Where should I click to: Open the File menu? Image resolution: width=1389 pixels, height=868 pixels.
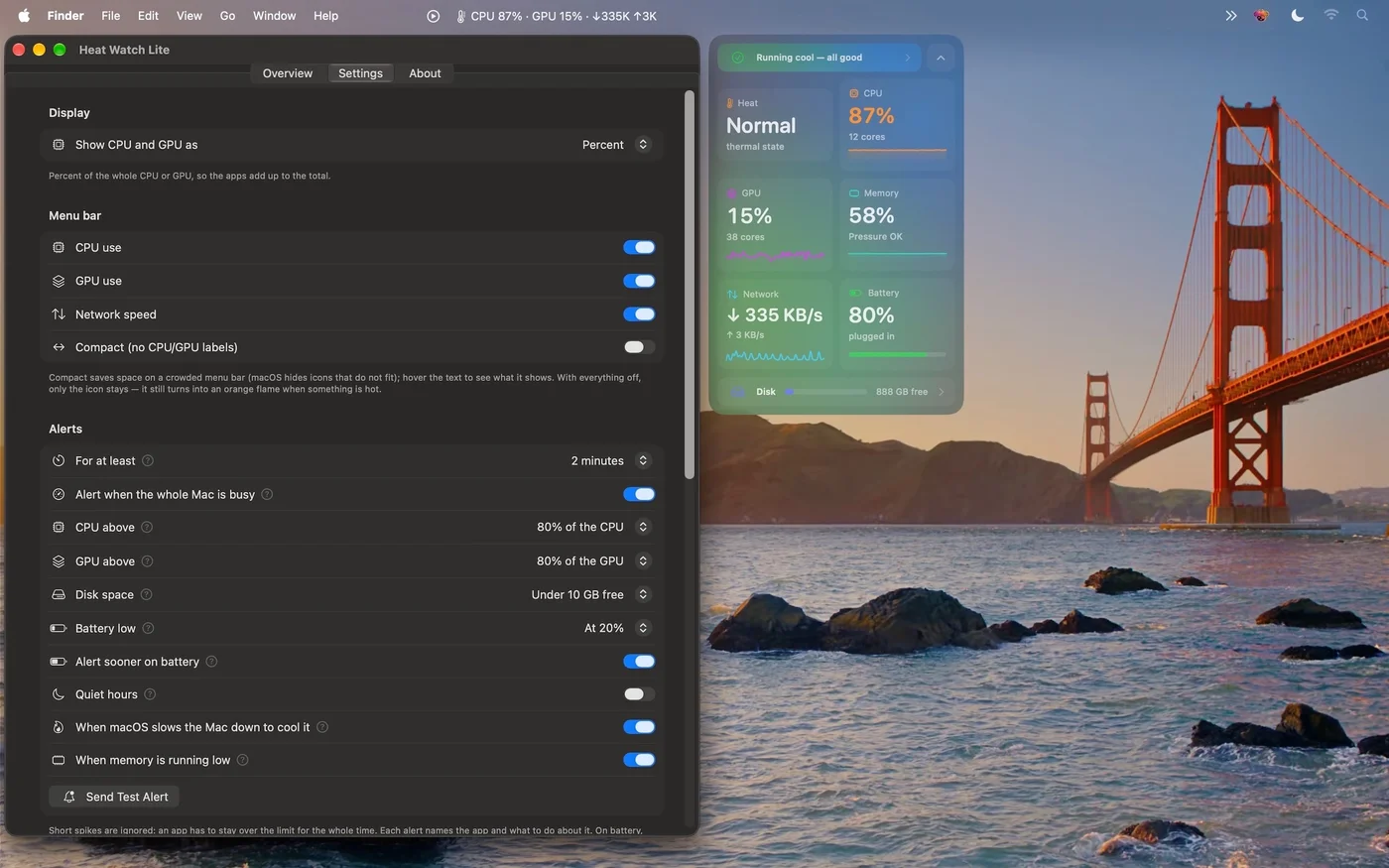[x=111, y=16]
